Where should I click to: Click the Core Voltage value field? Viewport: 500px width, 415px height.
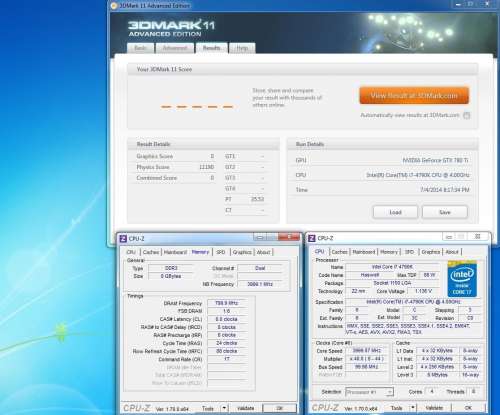point(424,291)
